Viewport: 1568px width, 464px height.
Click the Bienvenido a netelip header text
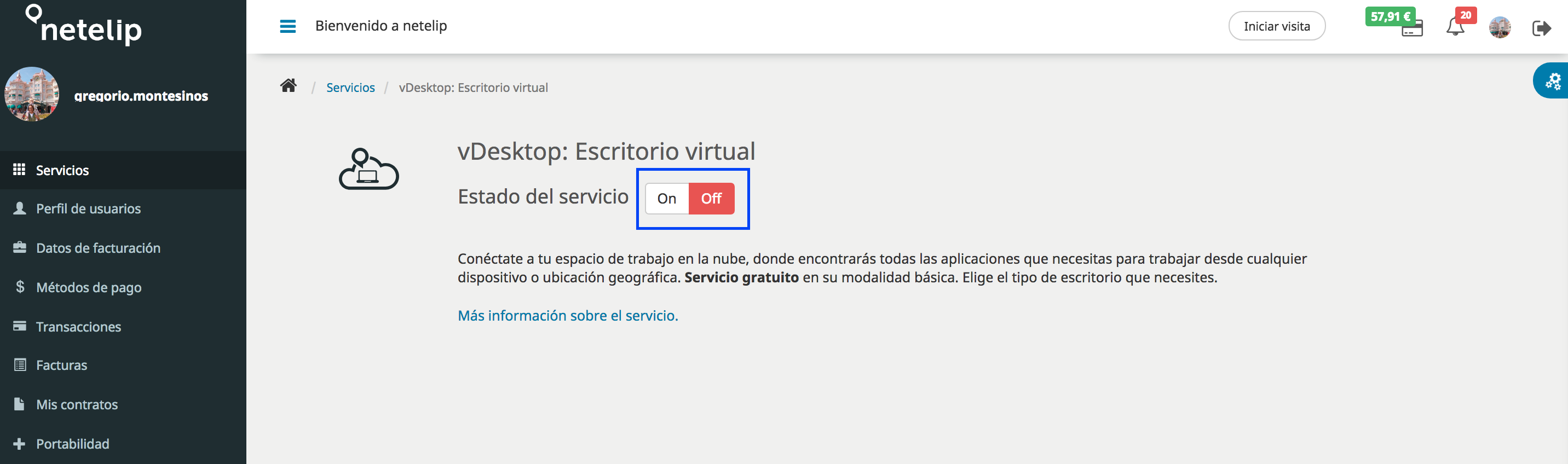point(381,26)
